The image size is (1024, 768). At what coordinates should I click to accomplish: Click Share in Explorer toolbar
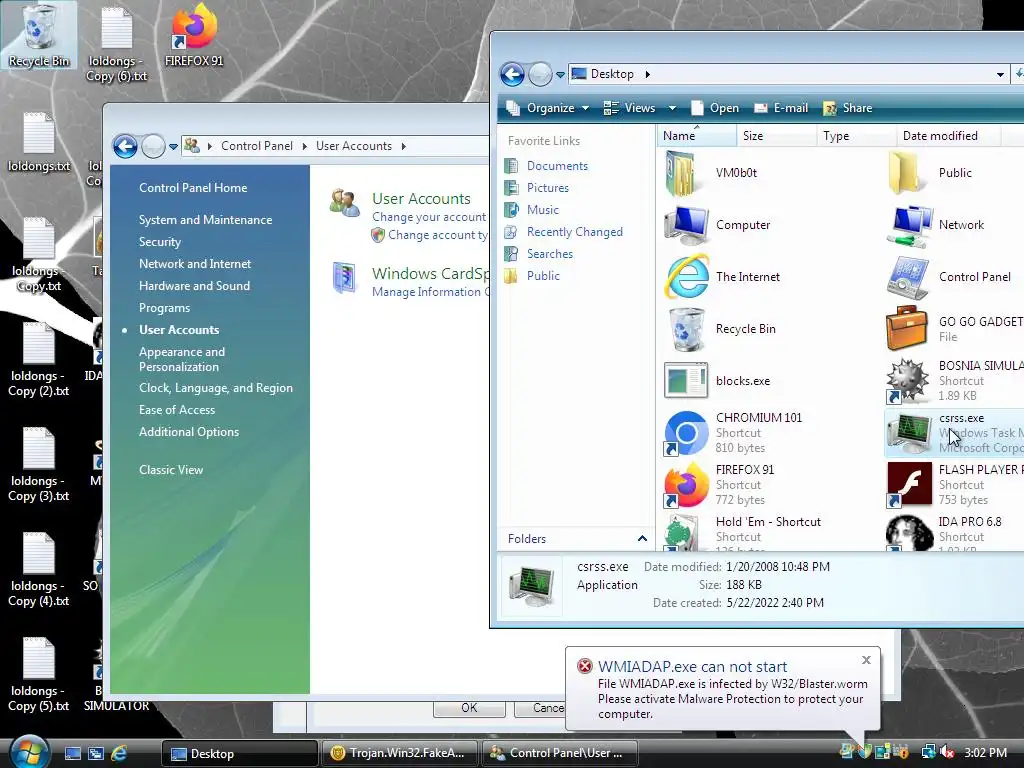(x=848, y=108)
